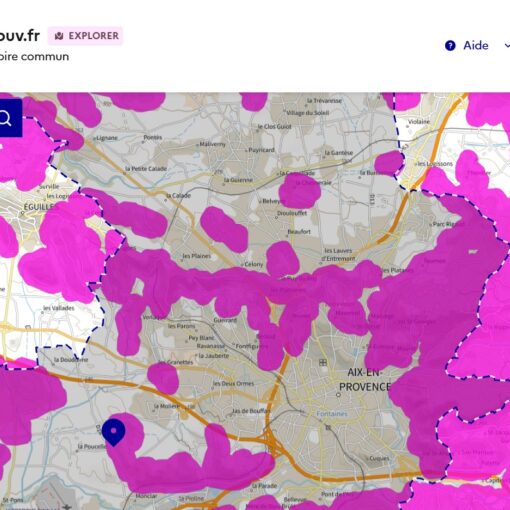Click the 'Violaine' label
The image size is (510, 510).
coord(419,122)
